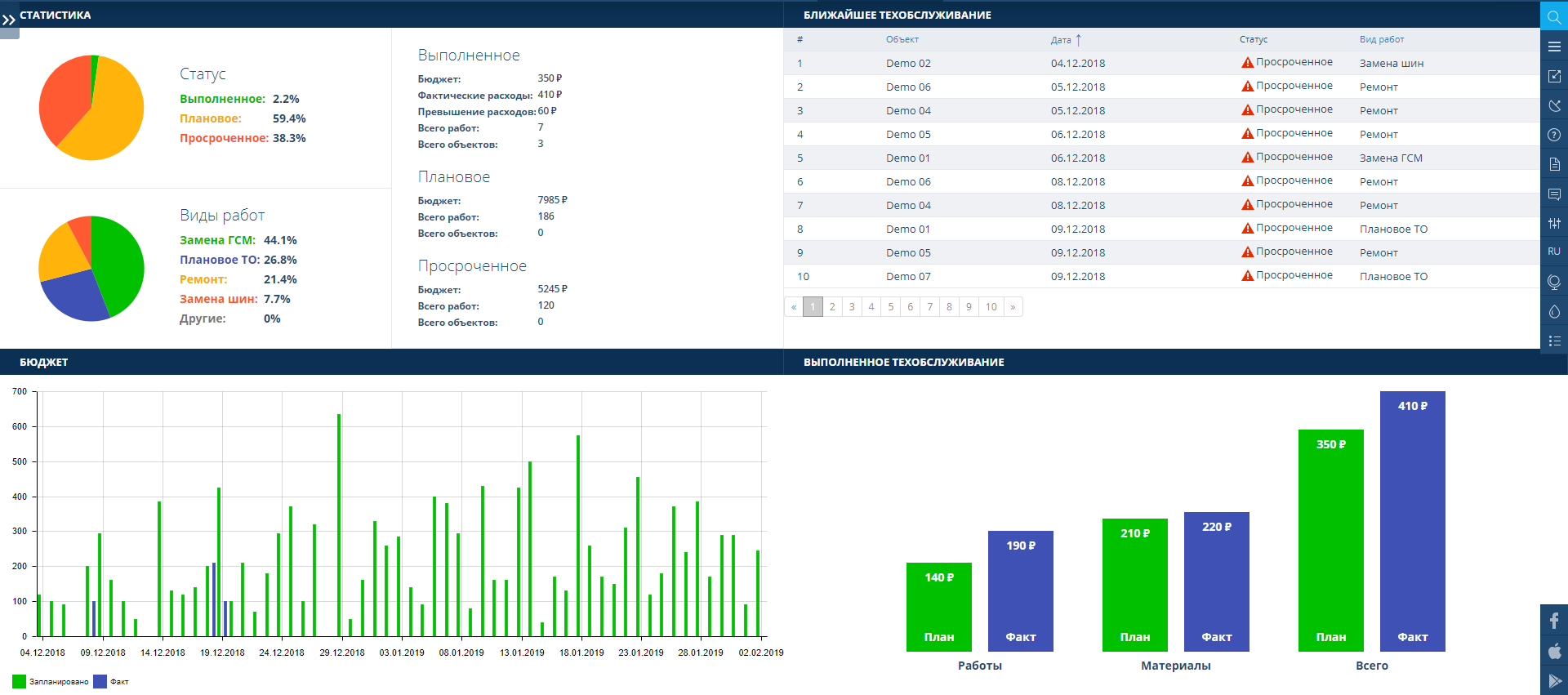Sort table by Объект column
The height and width of the screenshot is (695, 1568).
point(902,39)
